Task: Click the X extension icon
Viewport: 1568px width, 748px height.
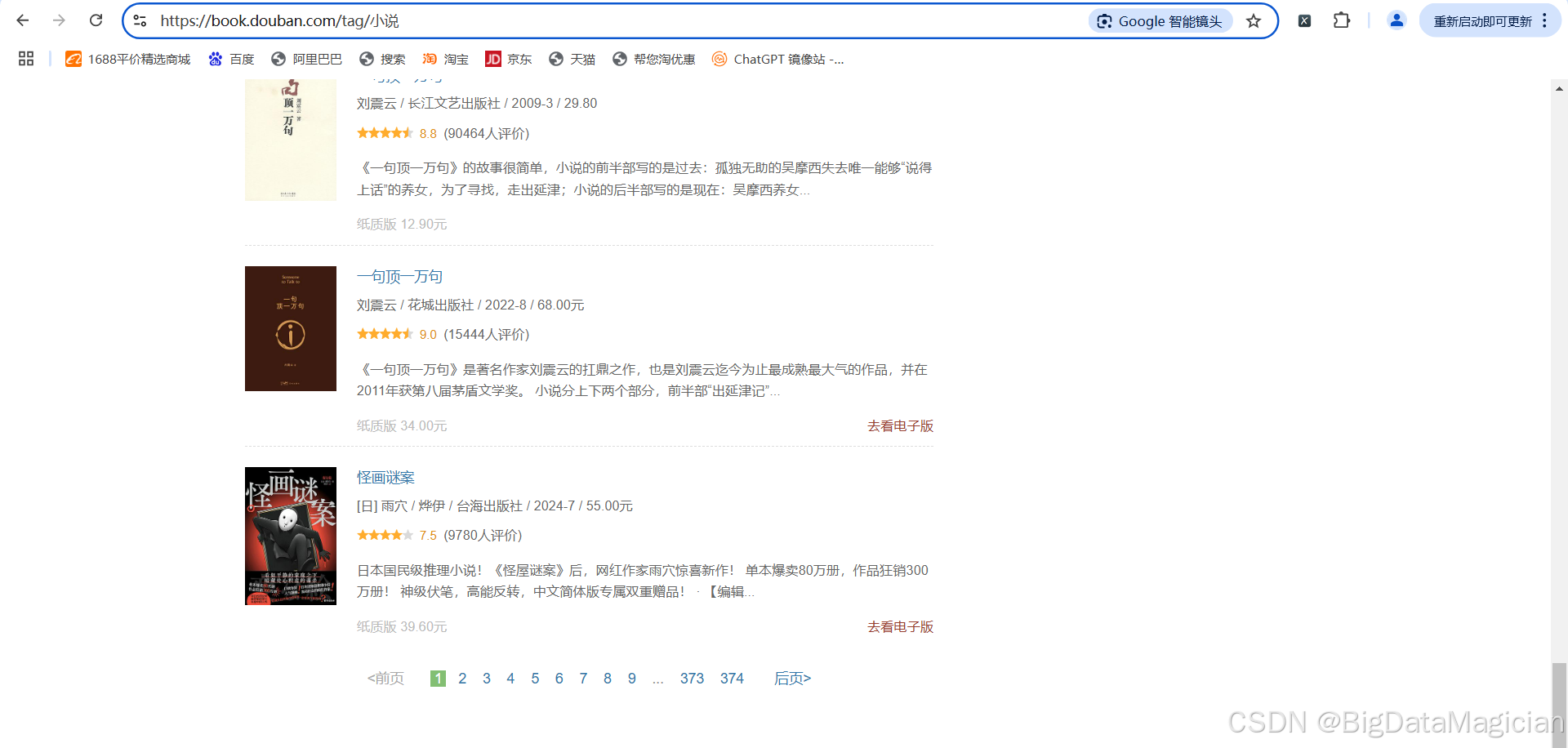Action: pos(1304,21)
